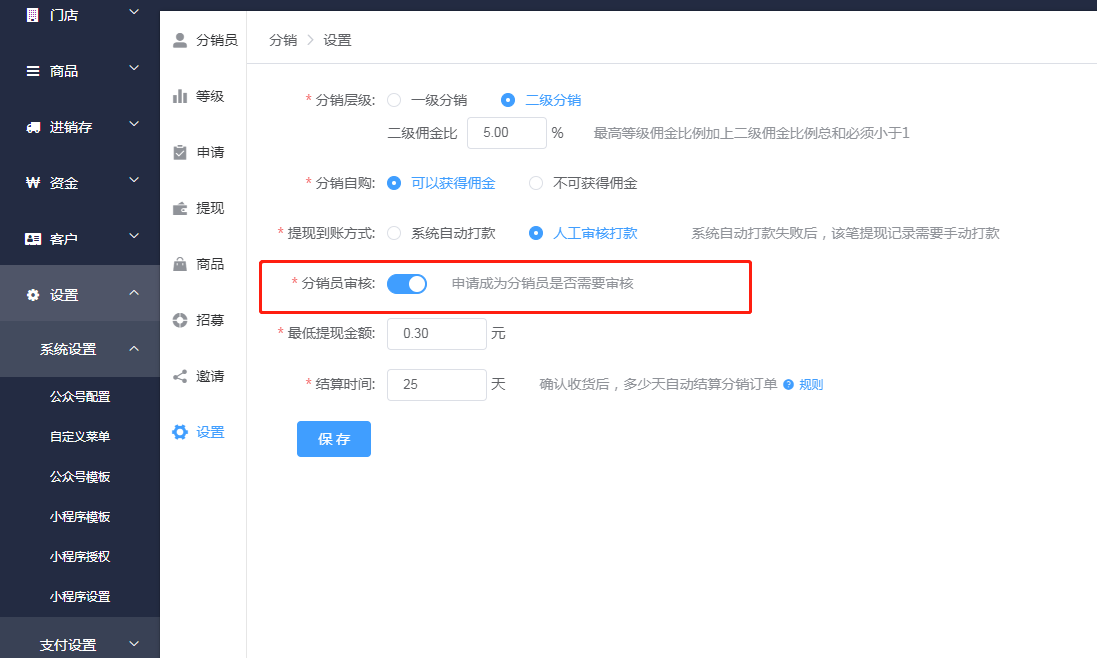The width and height of the screenshot is (1097, 658).
Task: Click the 邀请 label in submenu
Action: [x=210, y=376]
